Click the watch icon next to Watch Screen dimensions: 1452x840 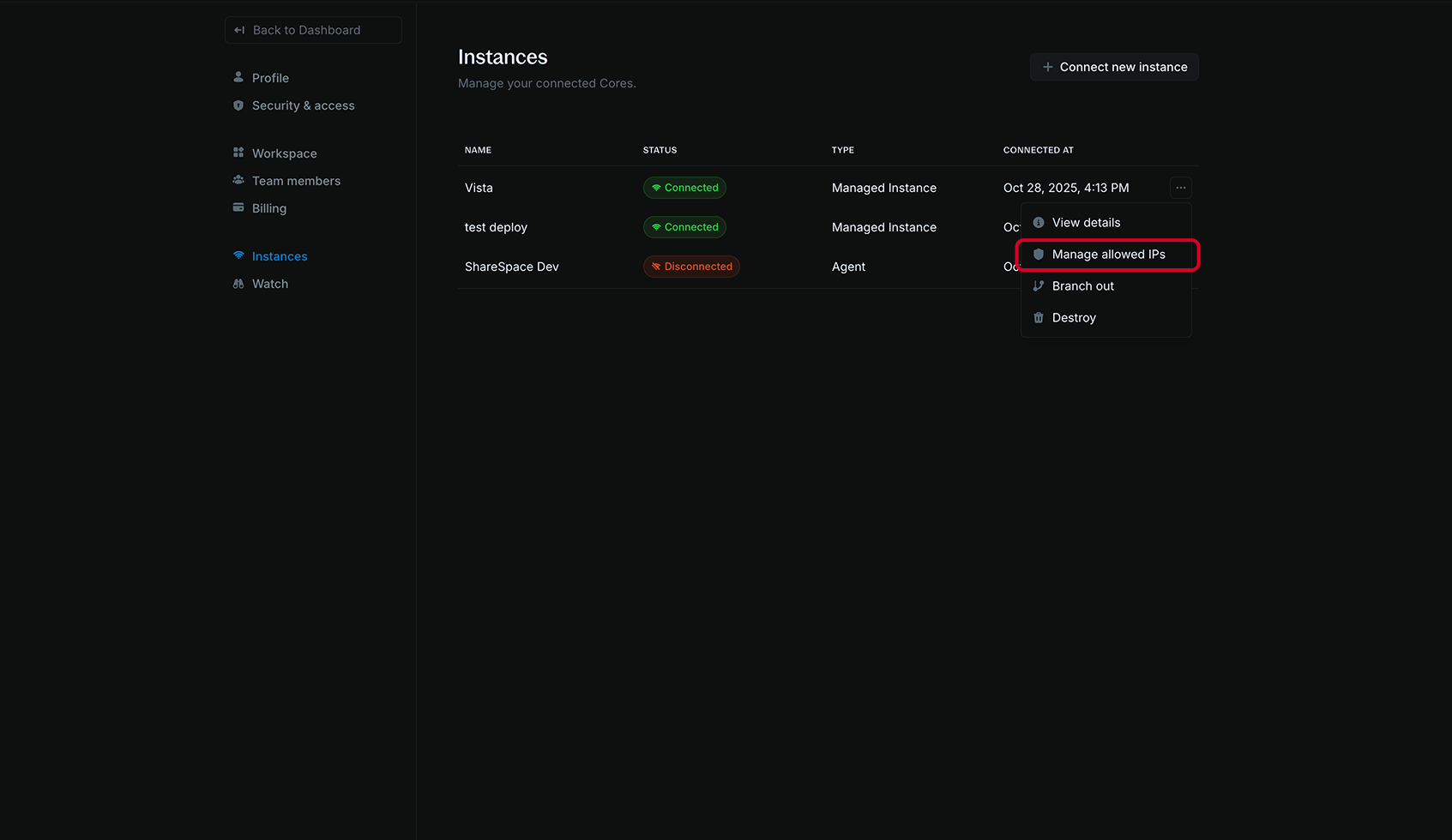(238, 283)
